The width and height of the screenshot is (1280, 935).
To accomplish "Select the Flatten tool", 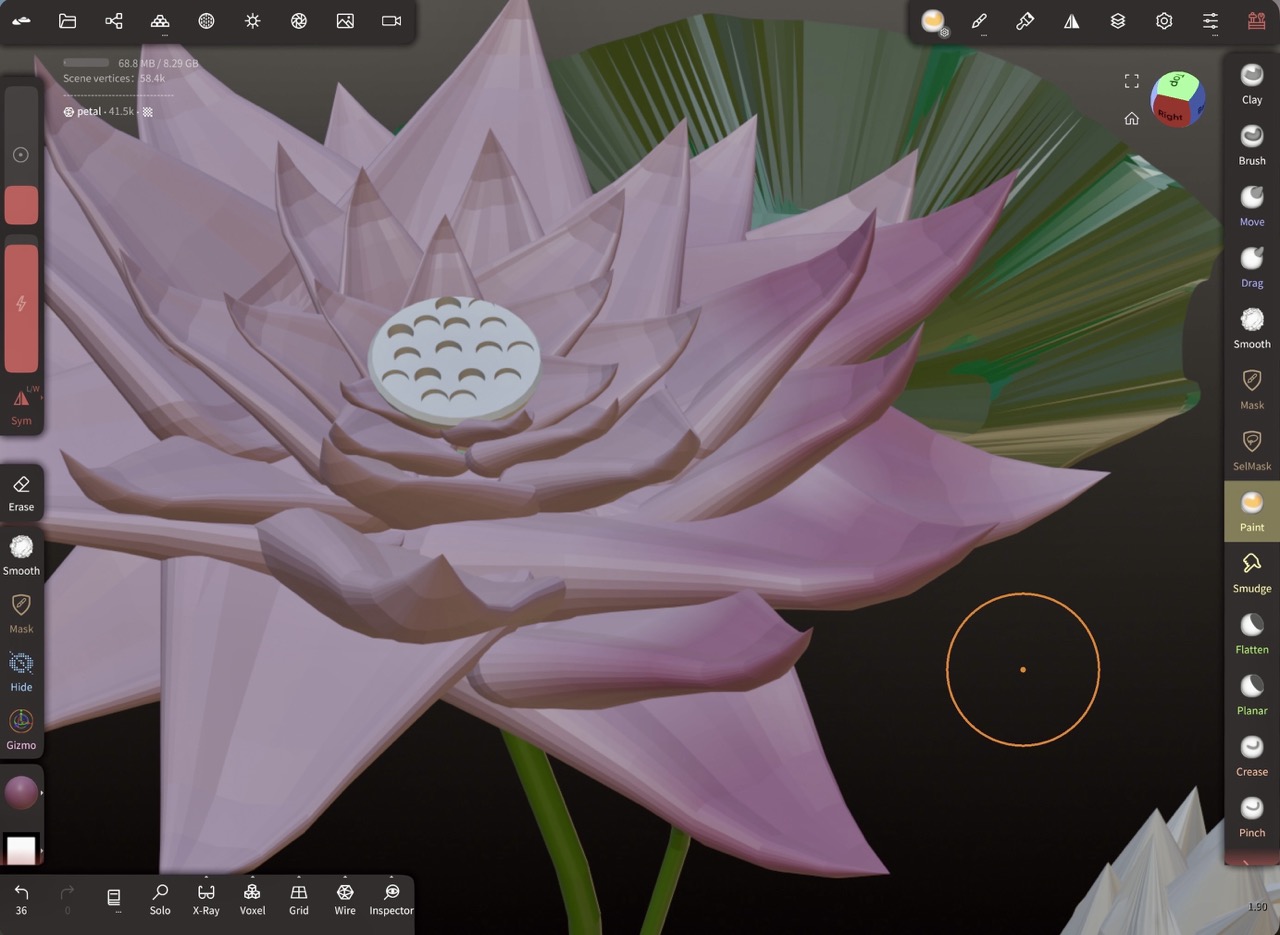I will (1252, 633).
